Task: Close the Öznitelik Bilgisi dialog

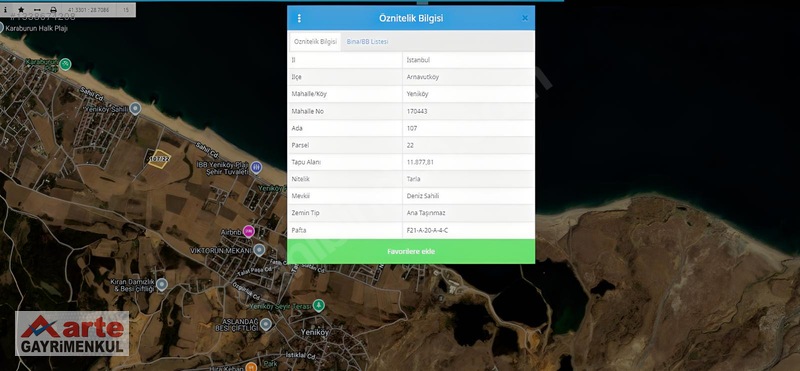Action: click(525, 18)
